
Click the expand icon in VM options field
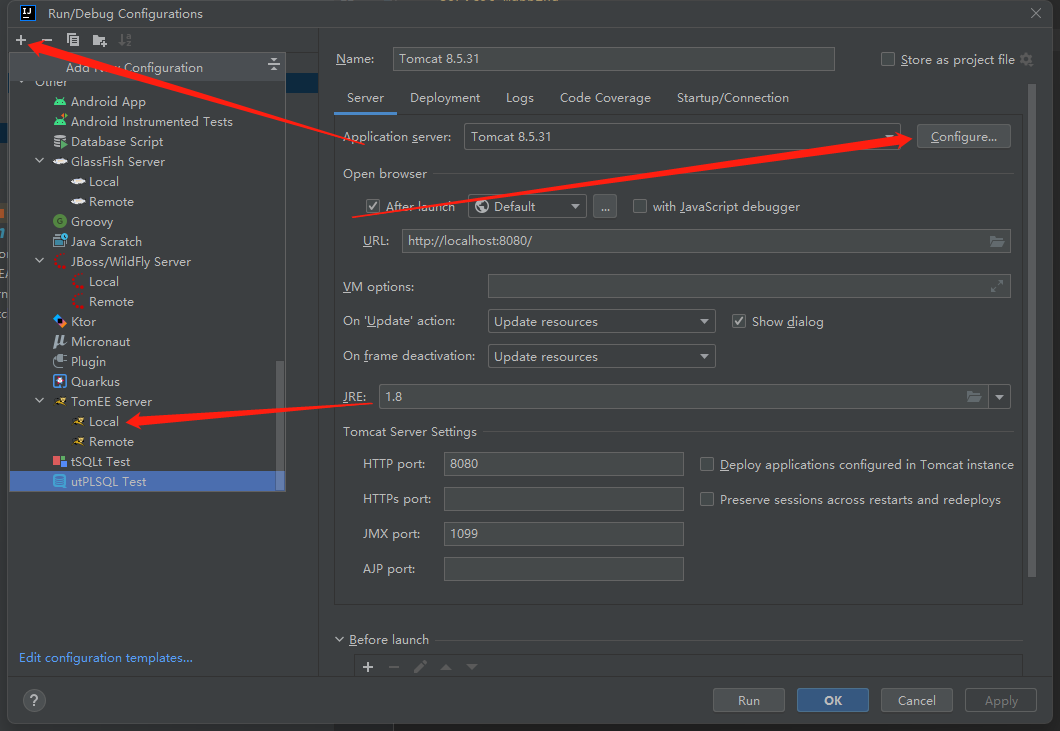point(996,287)
